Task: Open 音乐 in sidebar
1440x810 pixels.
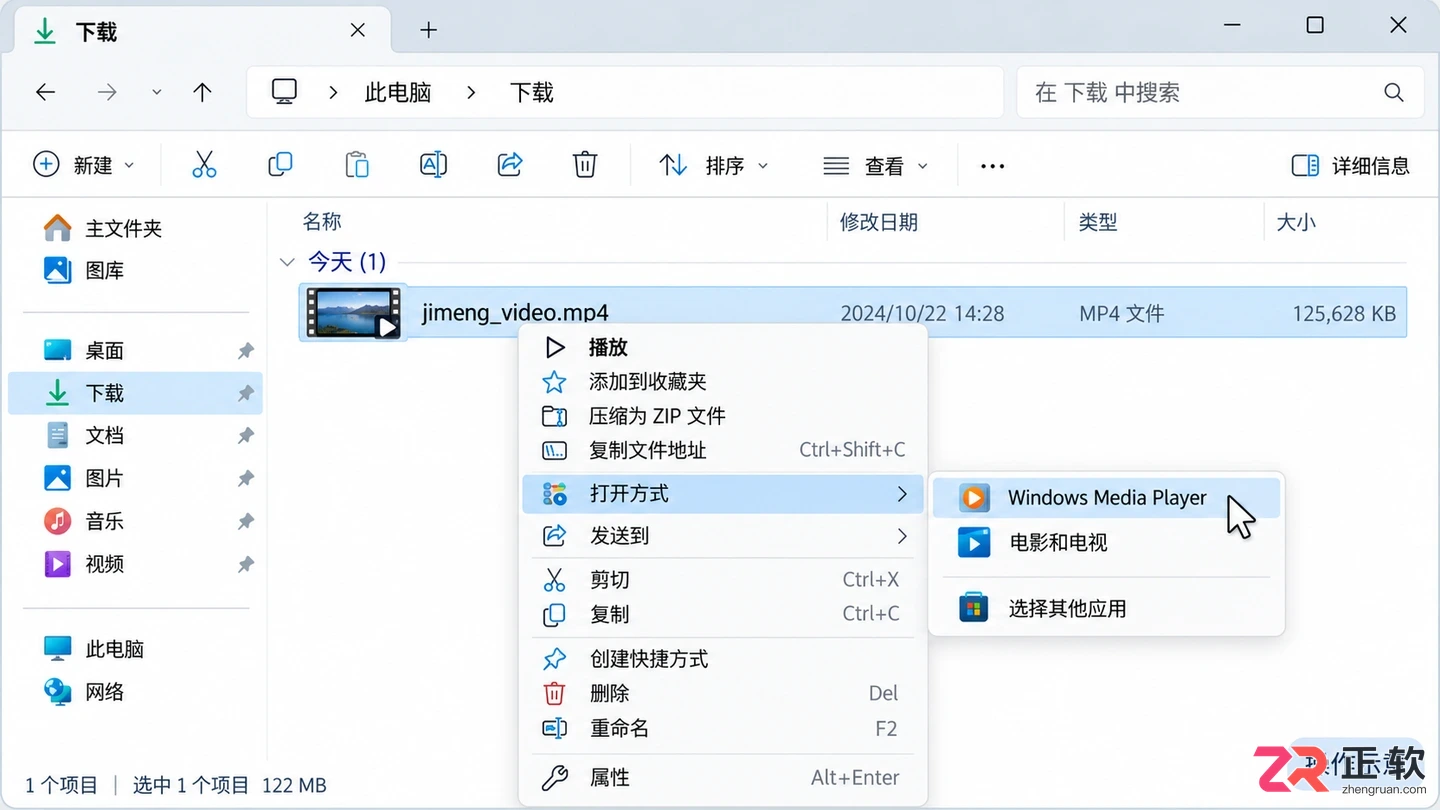Action: coord(135,521)
